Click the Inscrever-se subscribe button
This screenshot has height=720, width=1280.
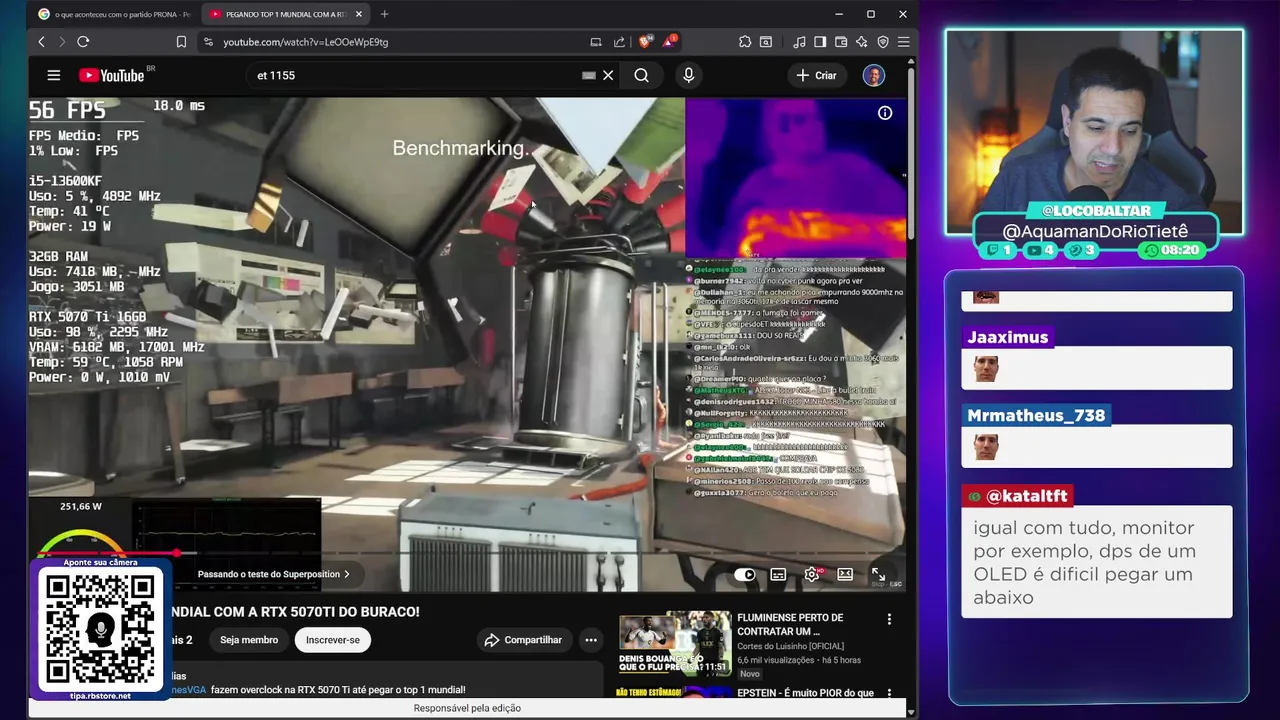pos(333,640)
